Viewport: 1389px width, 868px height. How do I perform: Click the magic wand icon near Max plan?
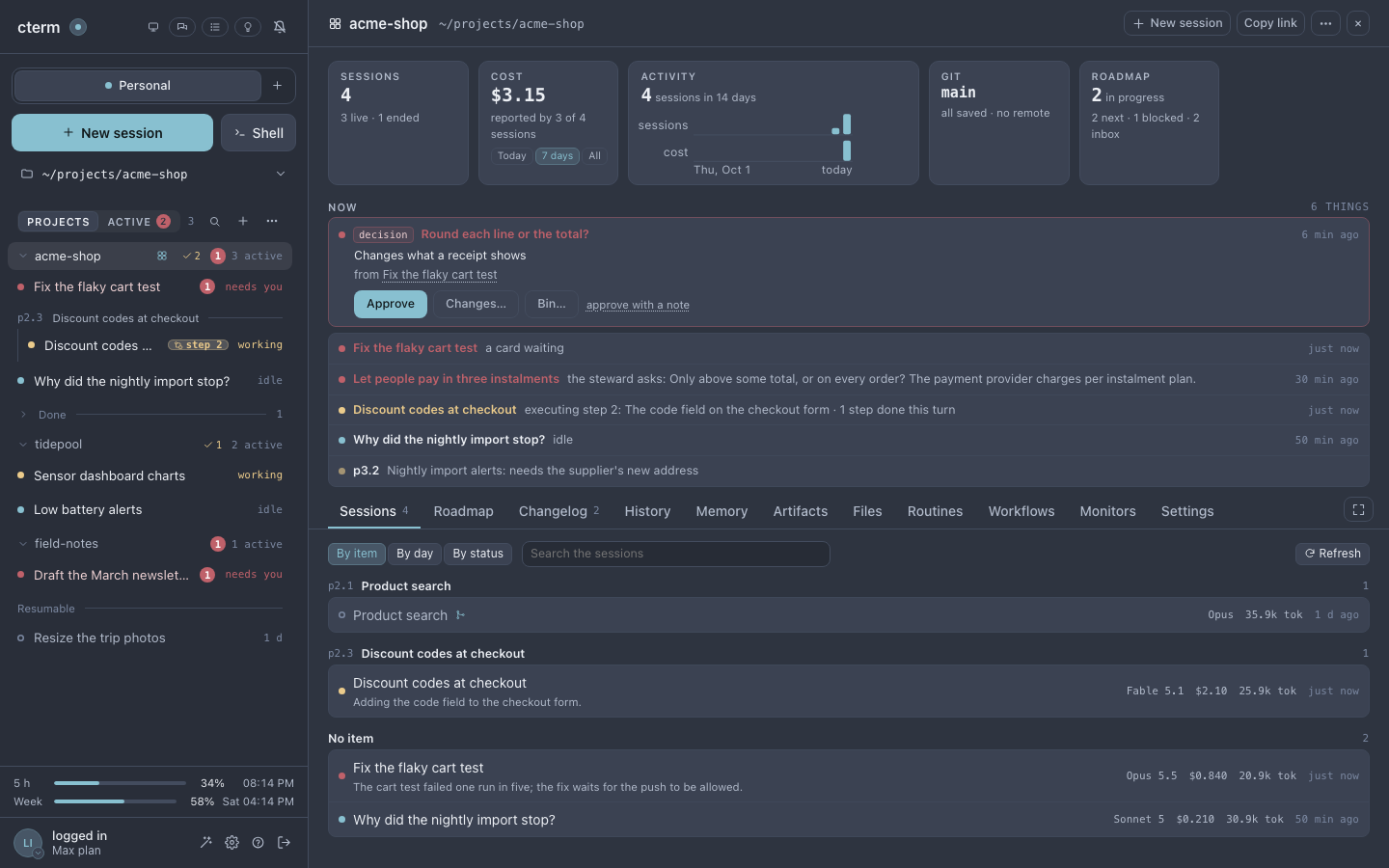pos(205,842)
